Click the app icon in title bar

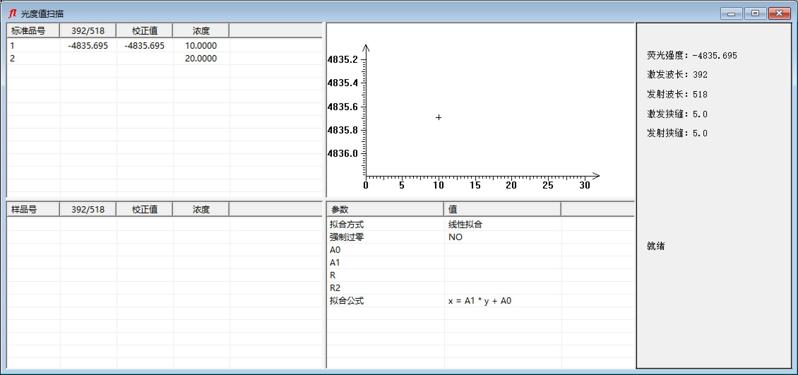[x=12, y=14]
